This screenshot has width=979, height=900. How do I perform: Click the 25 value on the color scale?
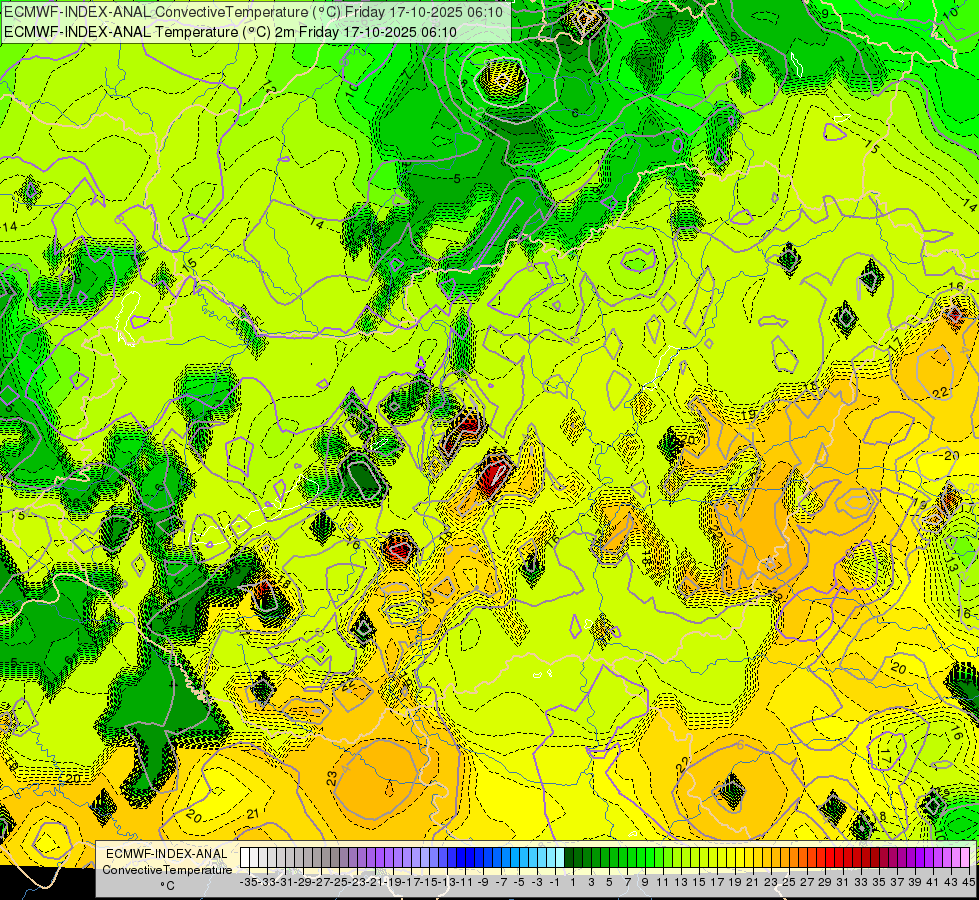[x=789, y=882]
